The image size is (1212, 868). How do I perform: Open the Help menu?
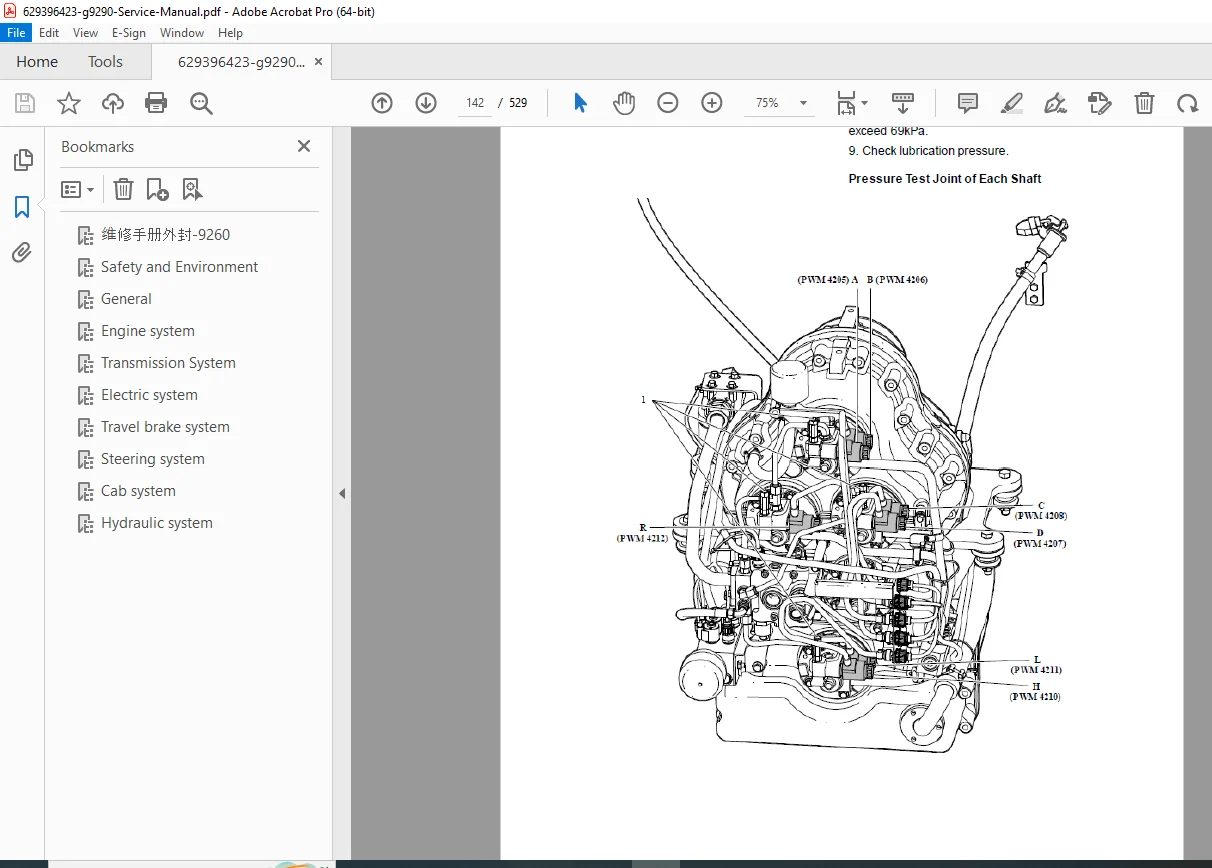pos(231,33)
